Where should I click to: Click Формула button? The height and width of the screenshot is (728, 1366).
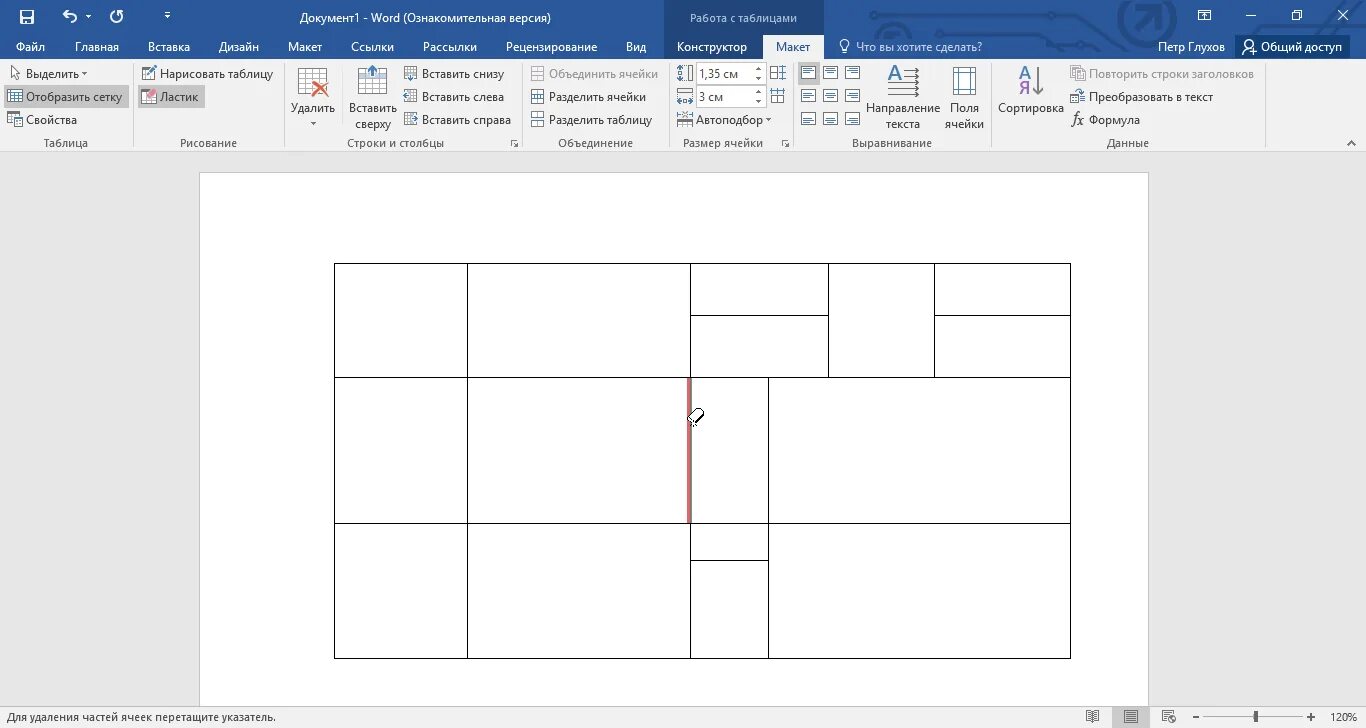pyautogui.click(x=1105, y=120)
